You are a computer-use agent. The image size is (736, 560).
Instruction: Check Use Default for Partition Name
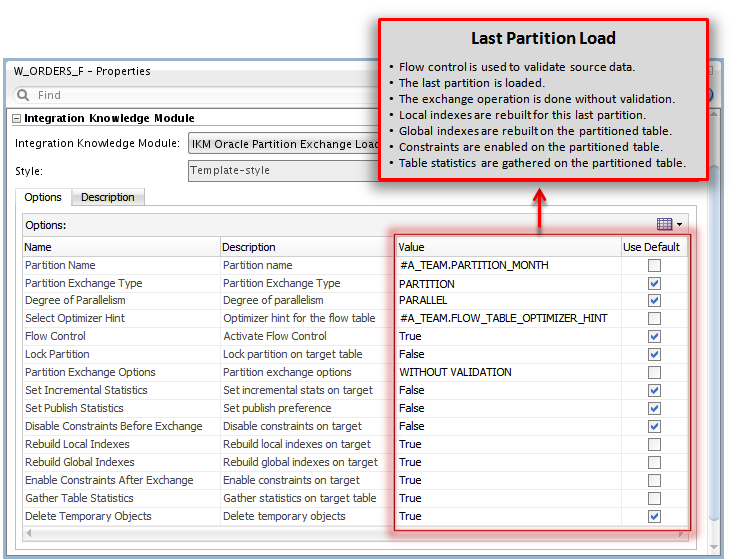pos(654,266)
